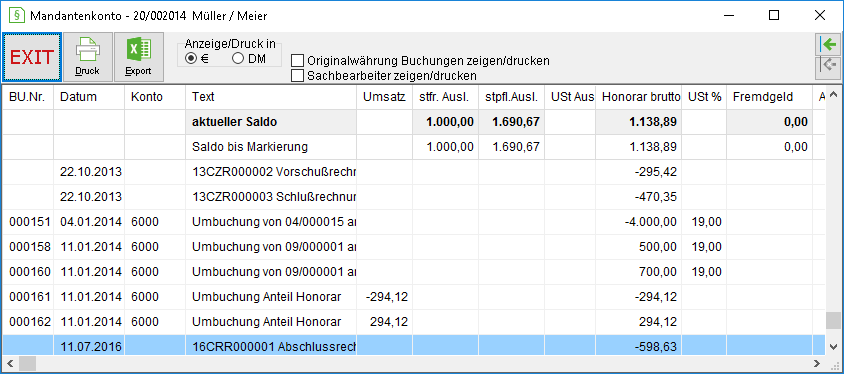Click the highlighted date 11.07.2016
This screenshot has height=374, width=844.
[x=91, y=347]
